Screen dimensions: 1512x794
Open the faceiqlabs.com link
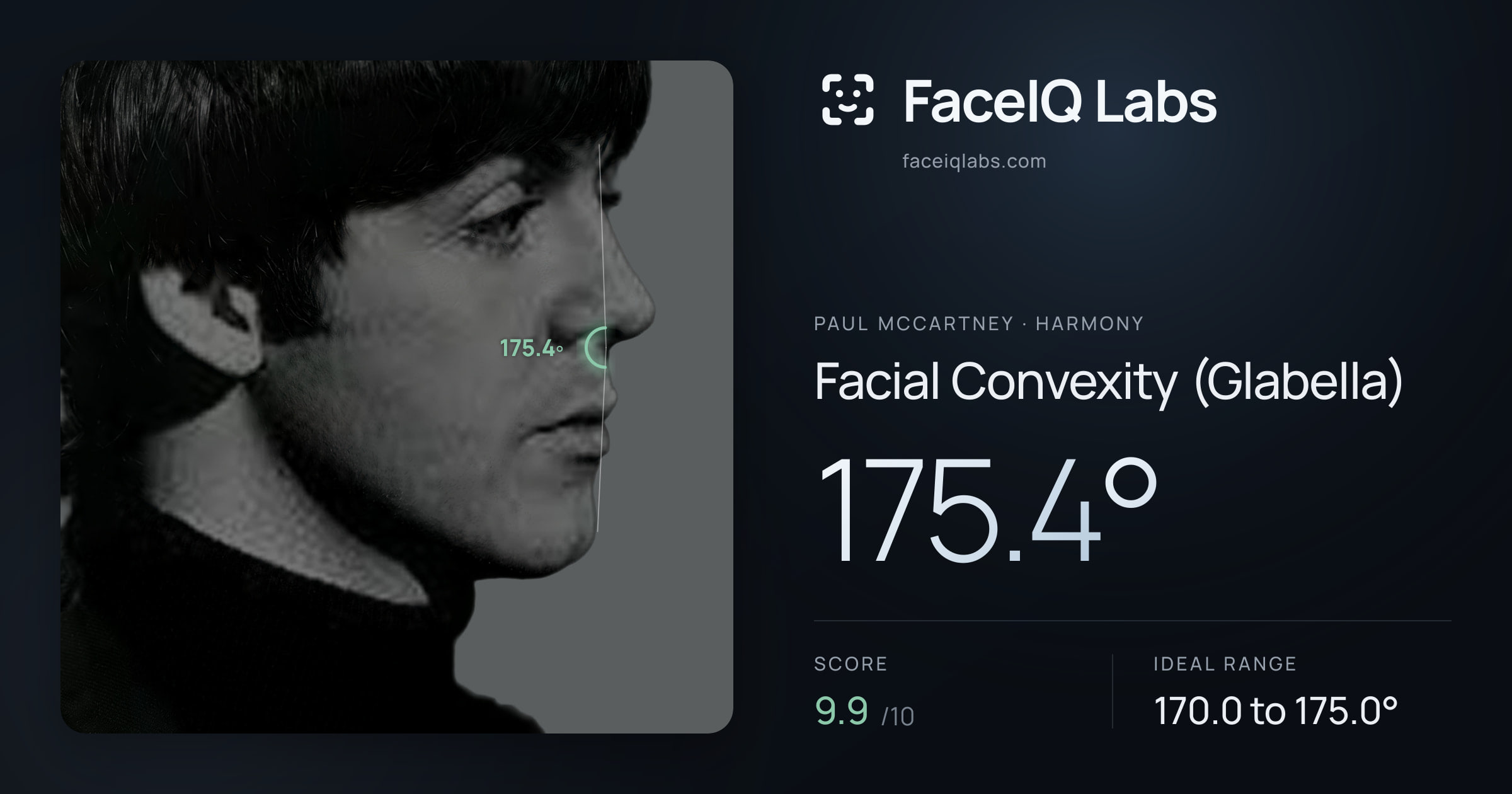coord(974,161)
